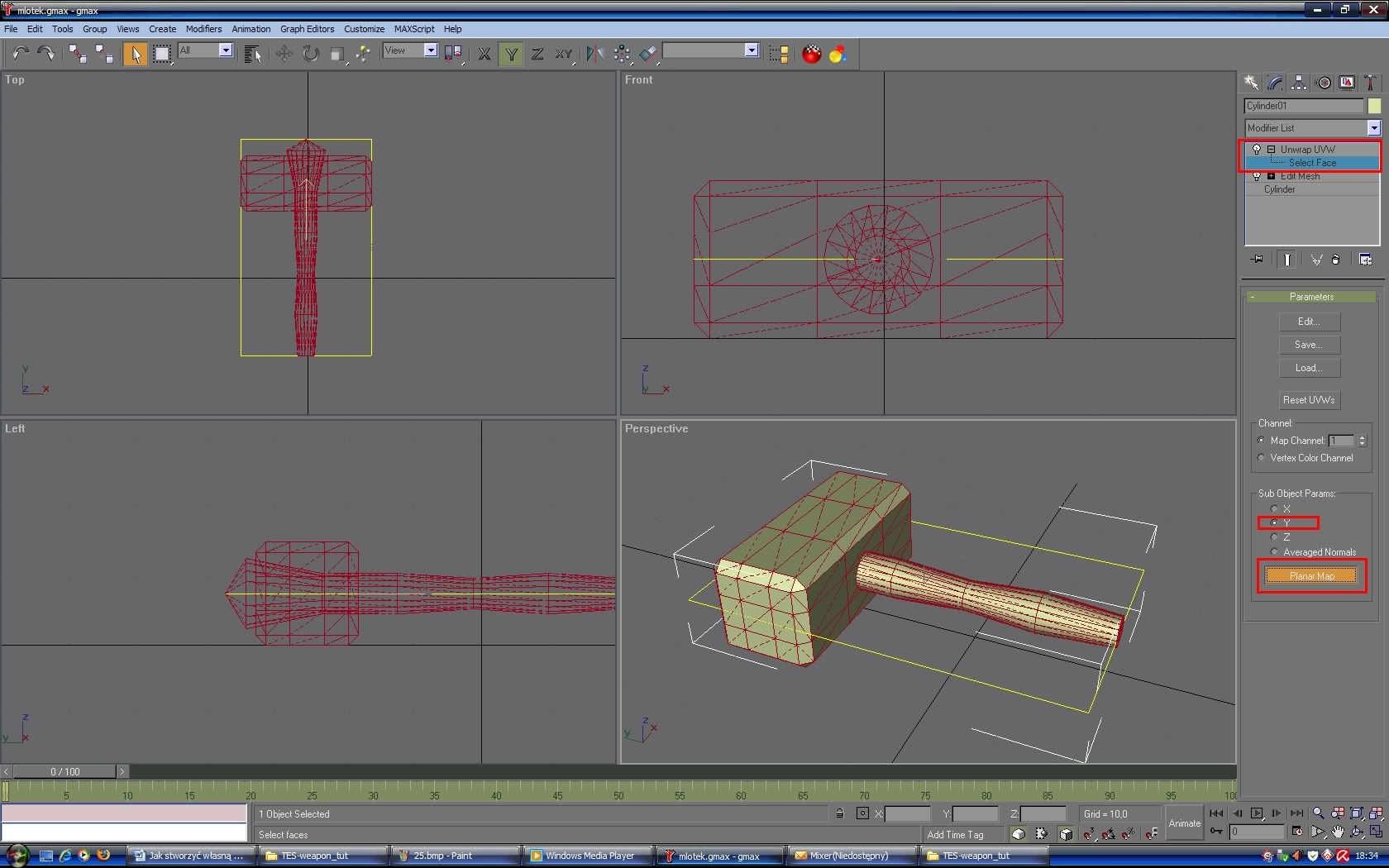Viewport: 1389px width, 868px height.
Task: Choose the Select Object arrow tool
Action: [x=135, y=54]
